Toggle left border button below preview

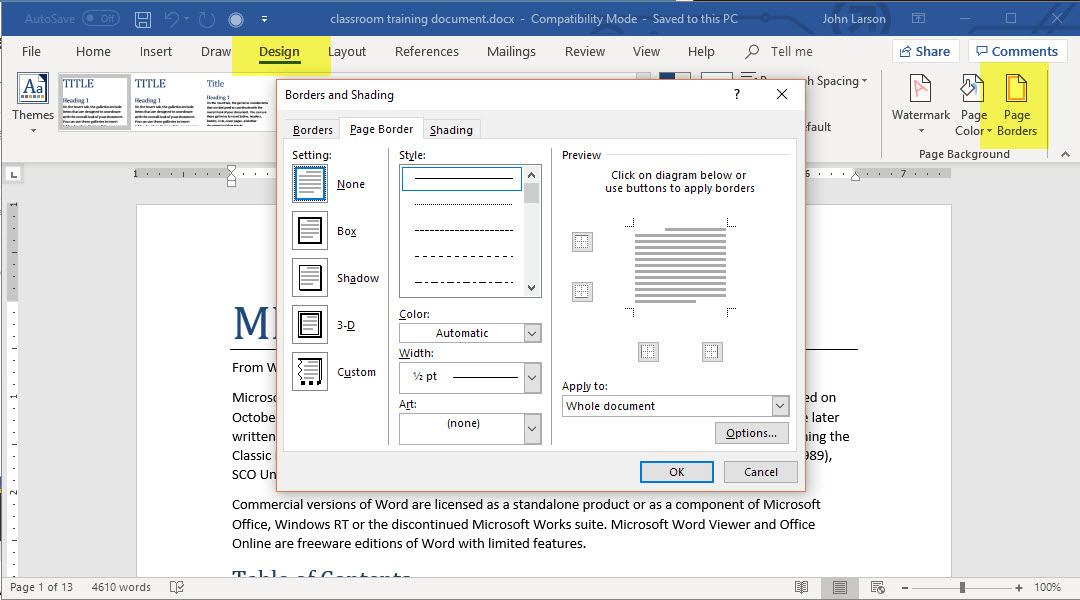[x=648, y=351]
